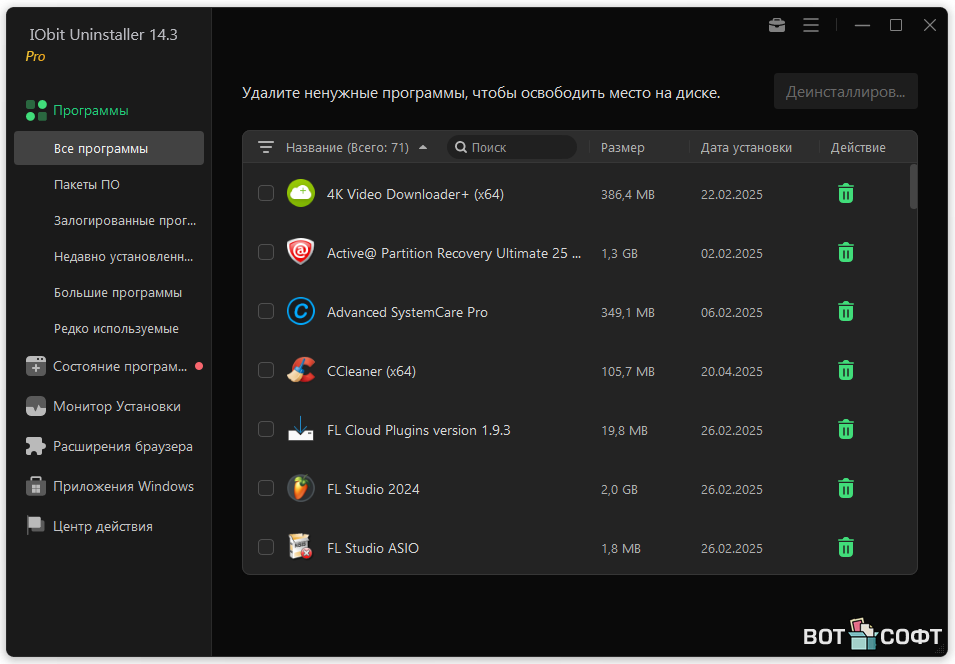
Task: Click the 2,0 GB size value
Action: (619, 489)
